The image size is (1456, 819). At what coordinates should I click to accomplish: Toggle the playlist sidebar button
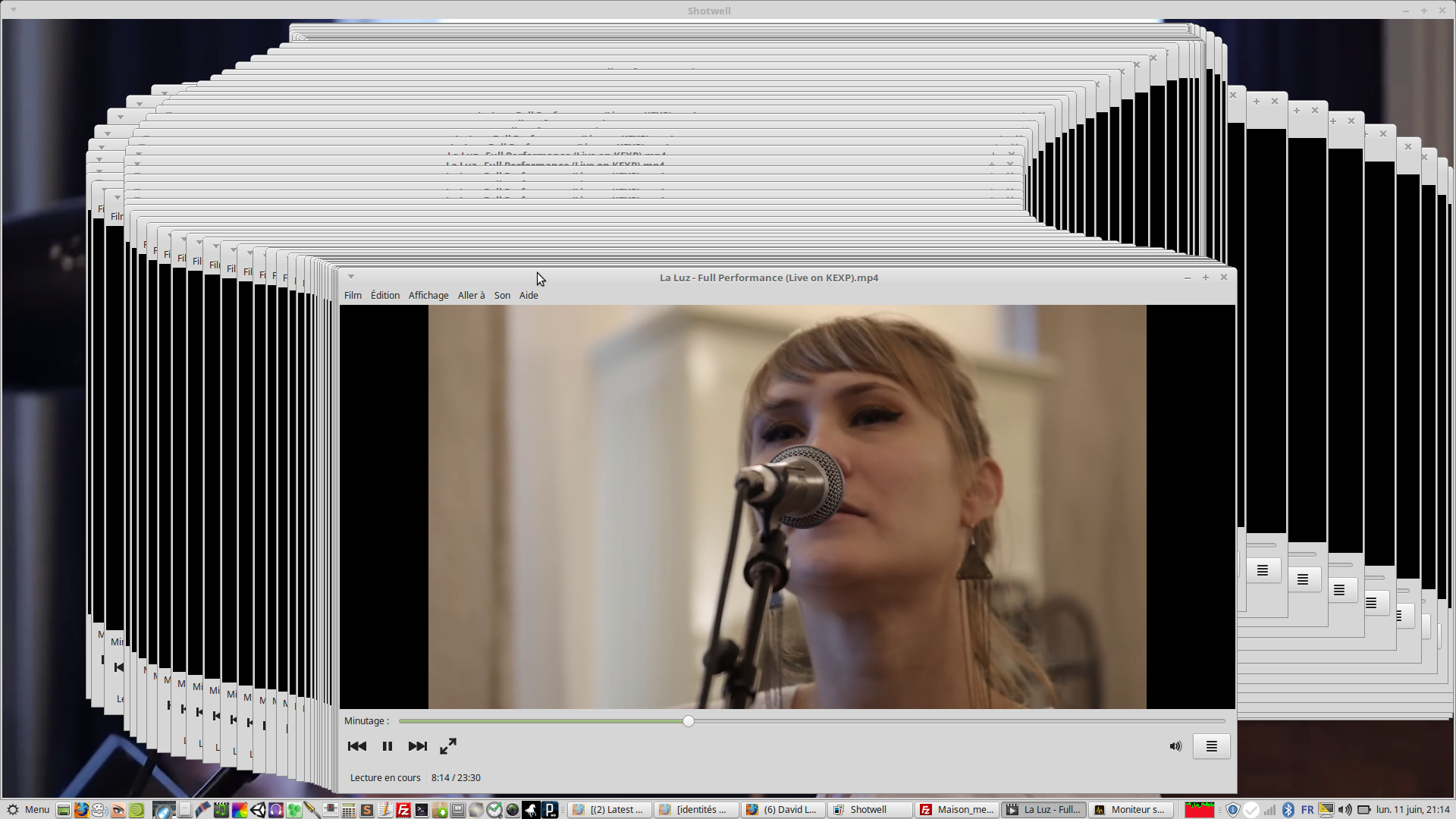tap(1211, 746)
